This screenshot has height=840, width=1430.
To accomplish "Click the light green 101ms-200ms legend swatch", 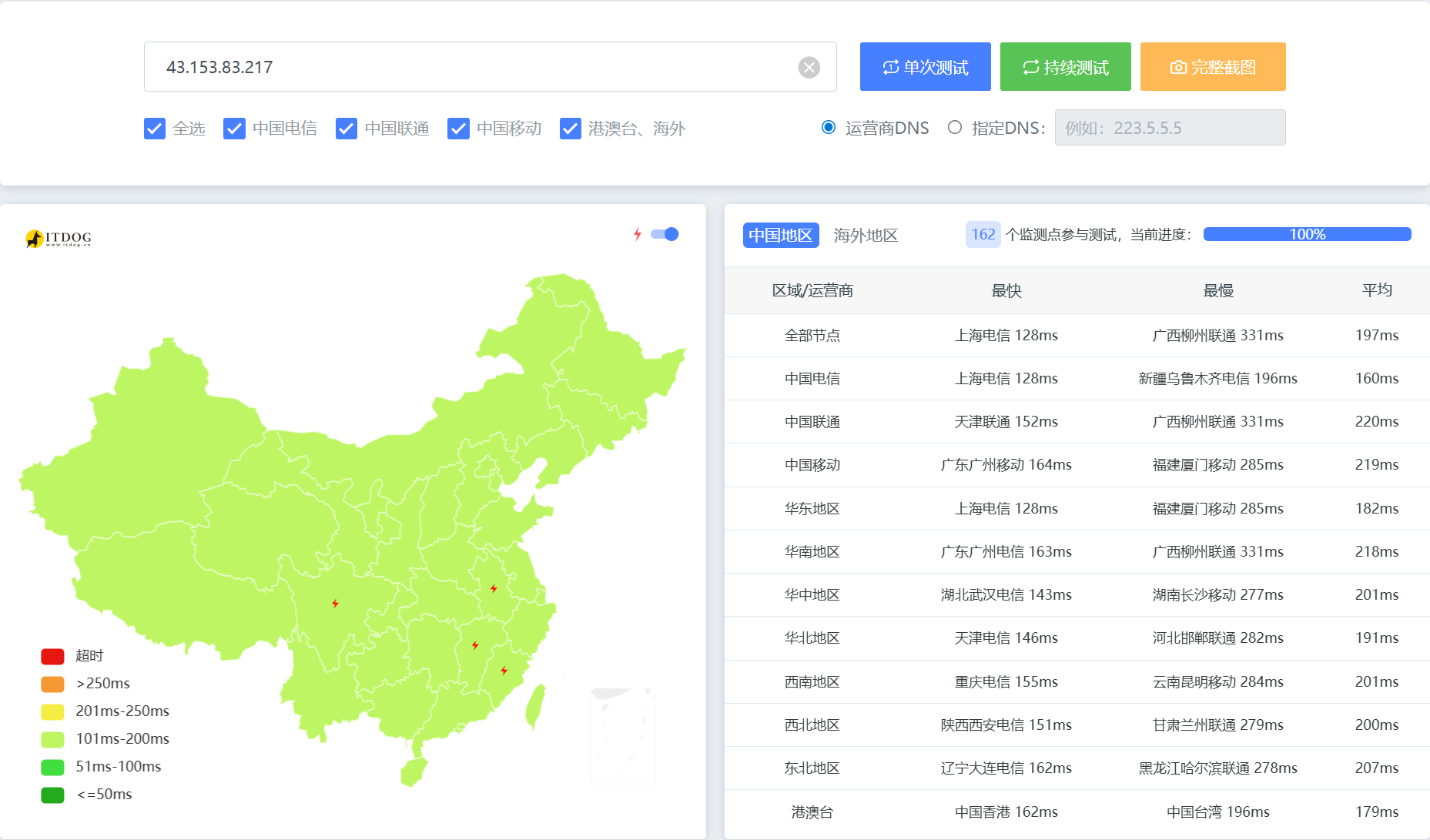I will point(52,739).
